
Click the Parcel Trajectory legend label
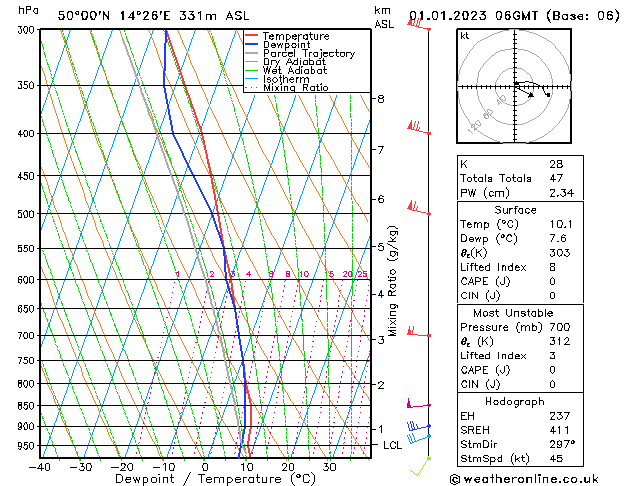click(308, 54)
